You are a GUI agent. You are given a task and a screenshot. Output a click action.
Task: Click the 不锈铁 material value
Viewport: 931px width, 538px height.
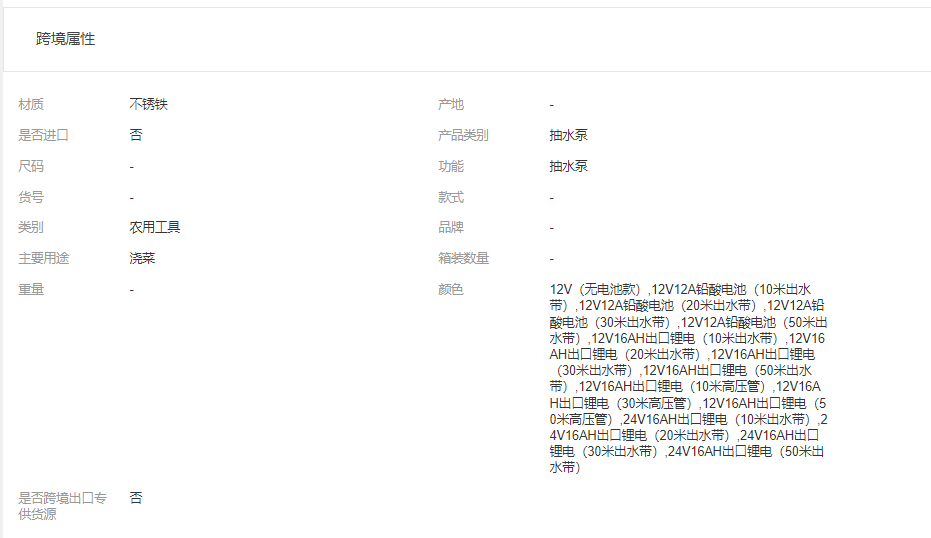pyautogui.click(x=148, y=104)
